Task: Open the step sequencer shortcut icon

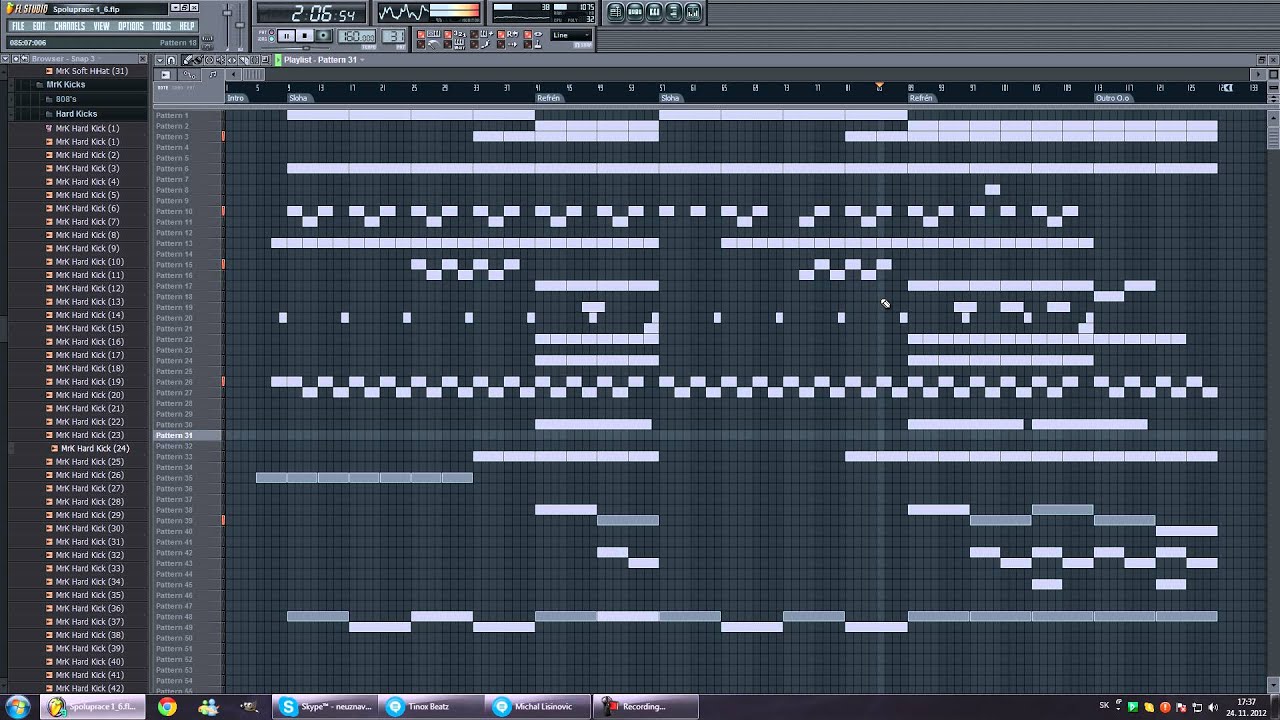Action: pos(635,12)
